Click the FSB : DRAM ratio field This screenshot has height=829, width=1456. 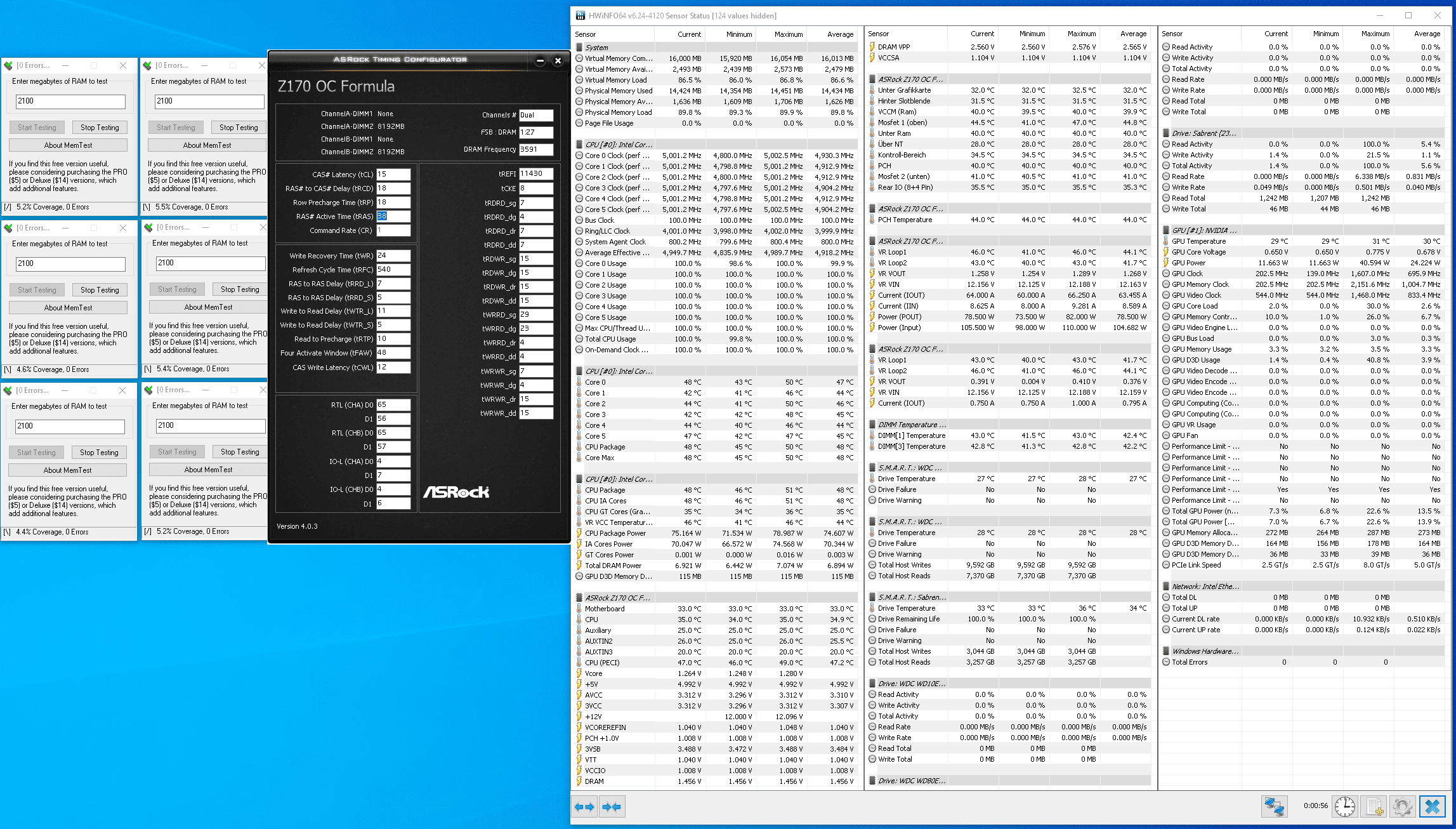pos(536,132)
